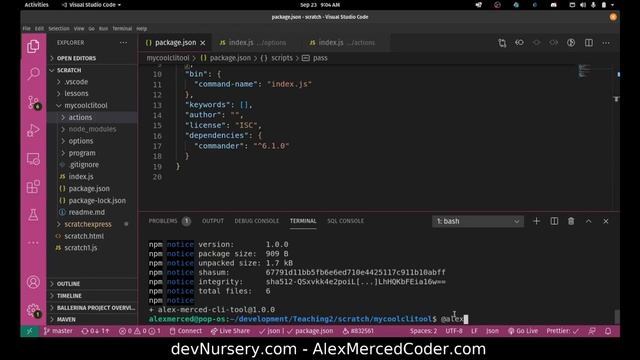Create a new terminal
Image resolution: width=640 pixels, height=360 pixels.
click(536, 221)
